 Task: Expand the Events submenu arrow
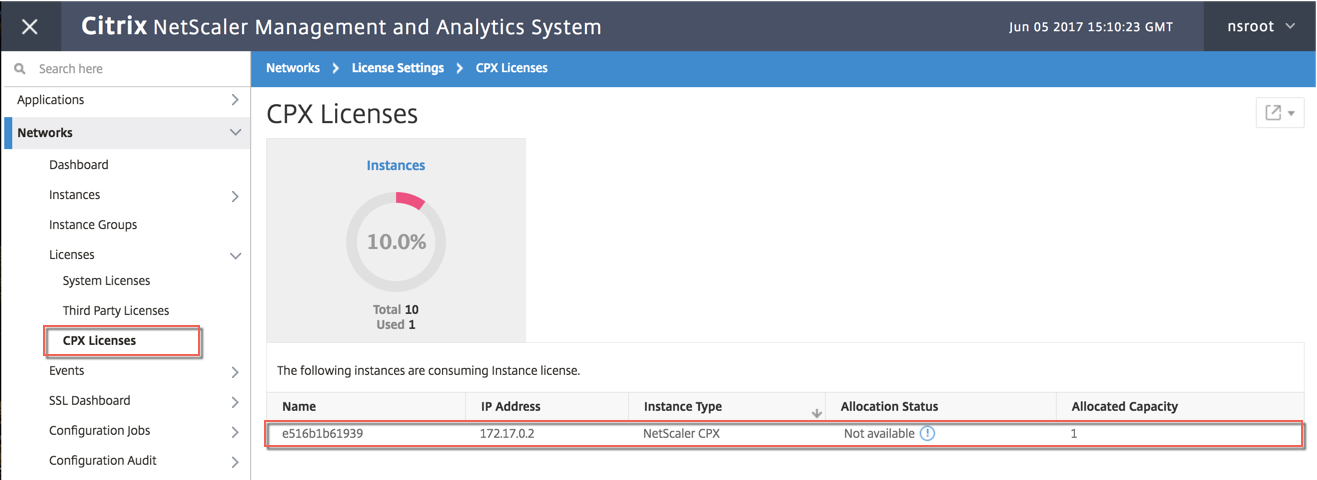point(235,372)
